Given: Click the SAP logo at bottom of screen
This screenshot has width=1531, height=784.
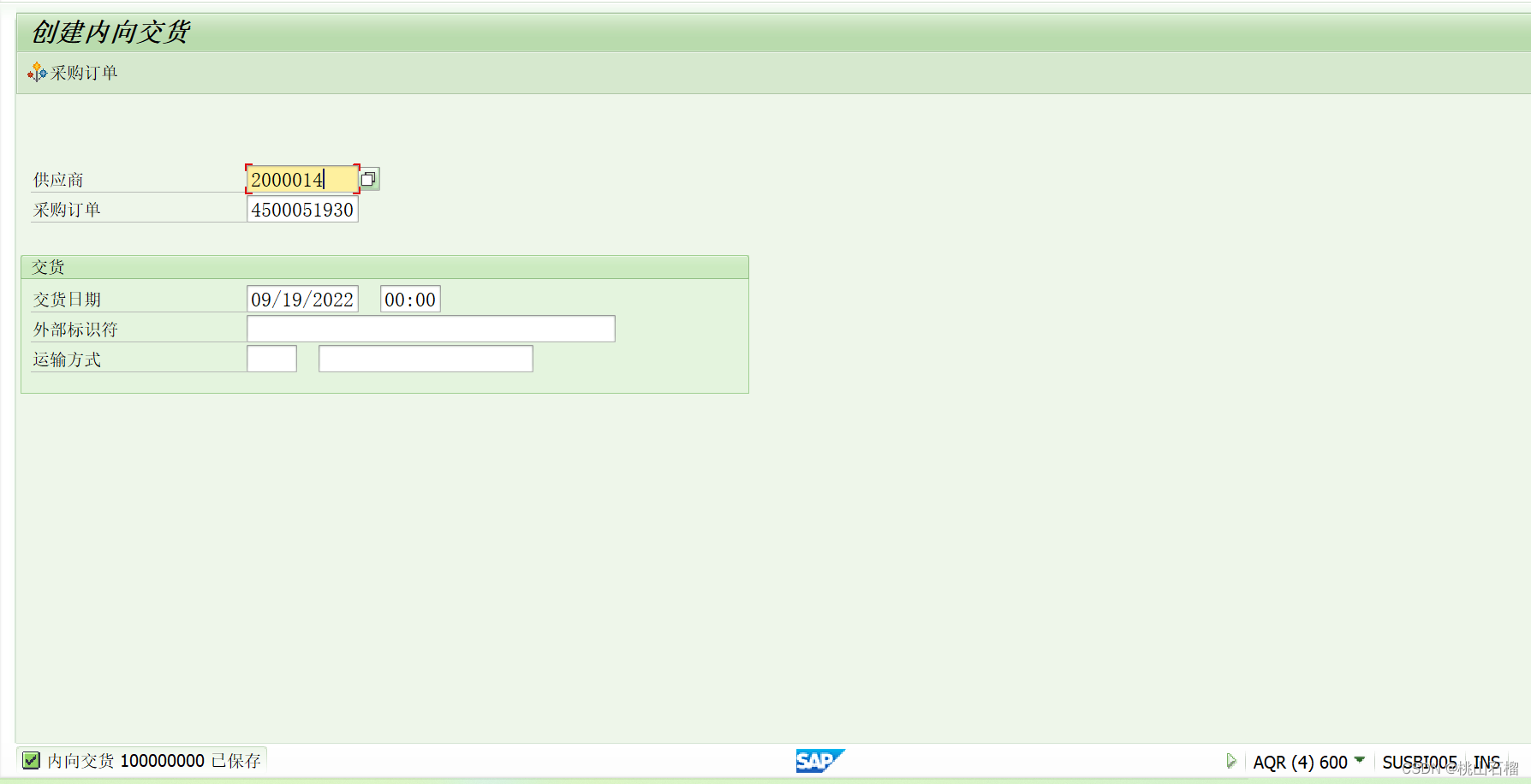Looking at the screenshot, I should (819, 760).
